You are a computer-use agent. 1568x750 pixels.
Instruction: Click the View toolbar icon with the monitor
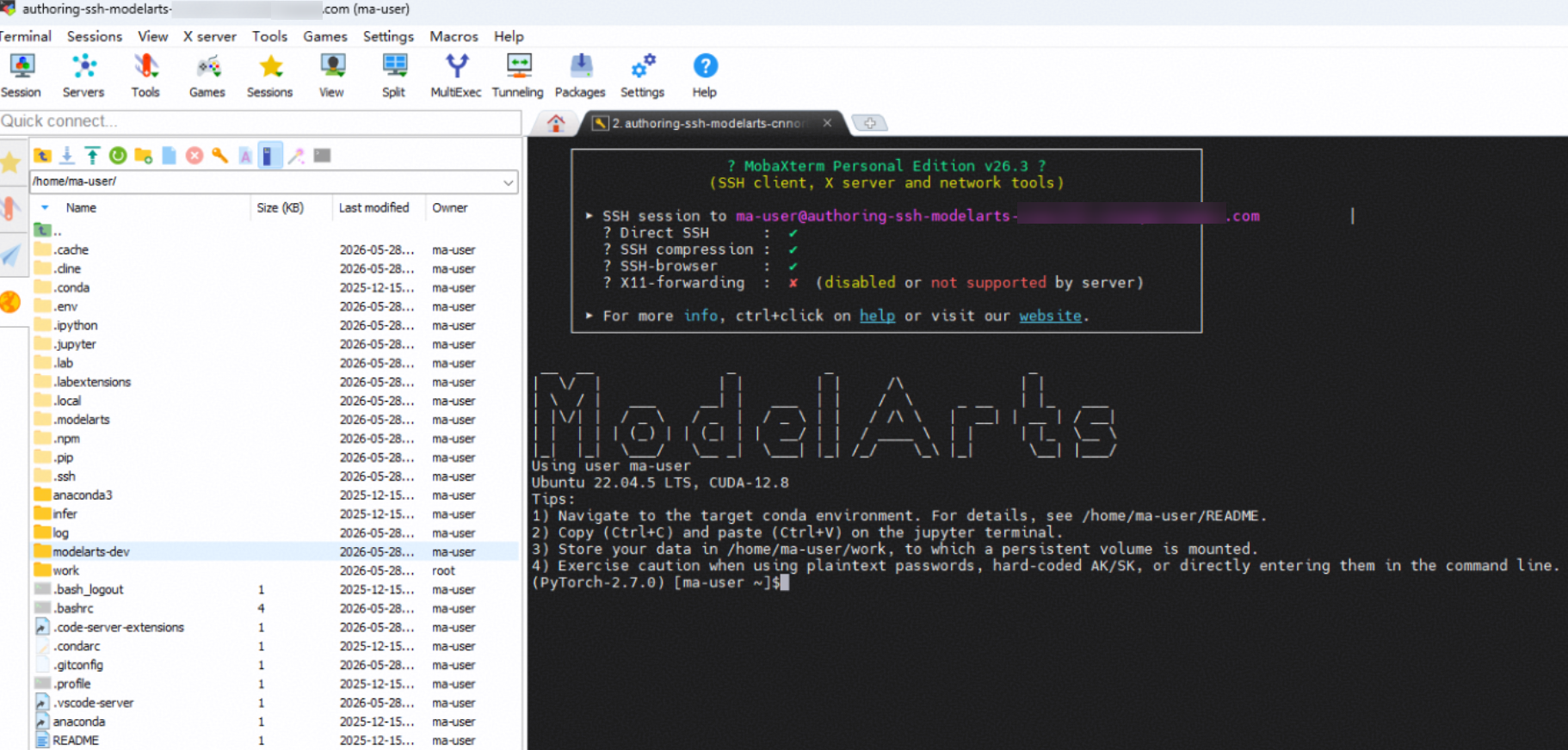(332, 76)
